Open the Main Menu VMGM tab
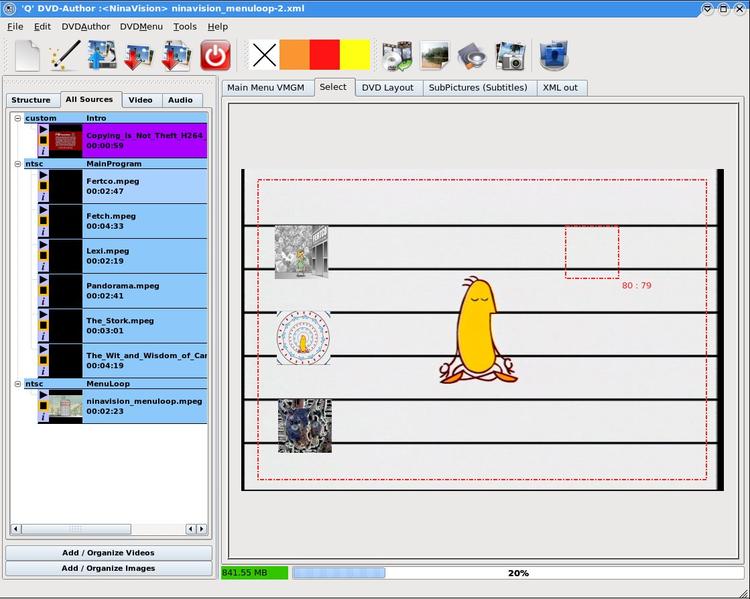The image size is (750, 599). pyautogui.click(x=266, y=88)
